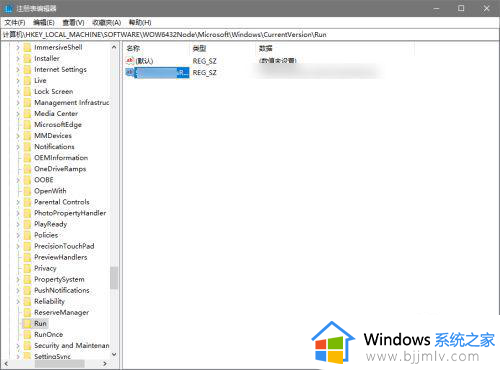500x370 pixels.
Task: Click REG_SZ in the highlighted row
Action: [205, 73]
